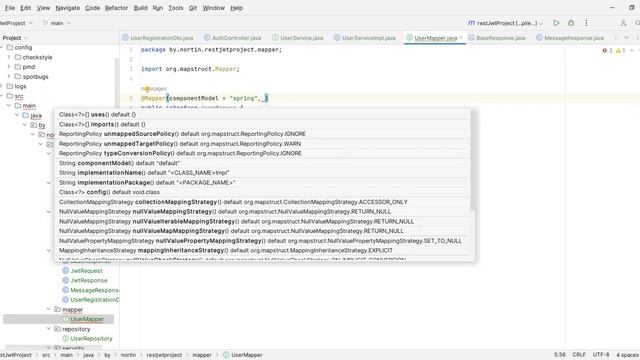Screen dimensions: 640x360
Task: Open JwtRequest class in tree
Action: click(86, 271)
